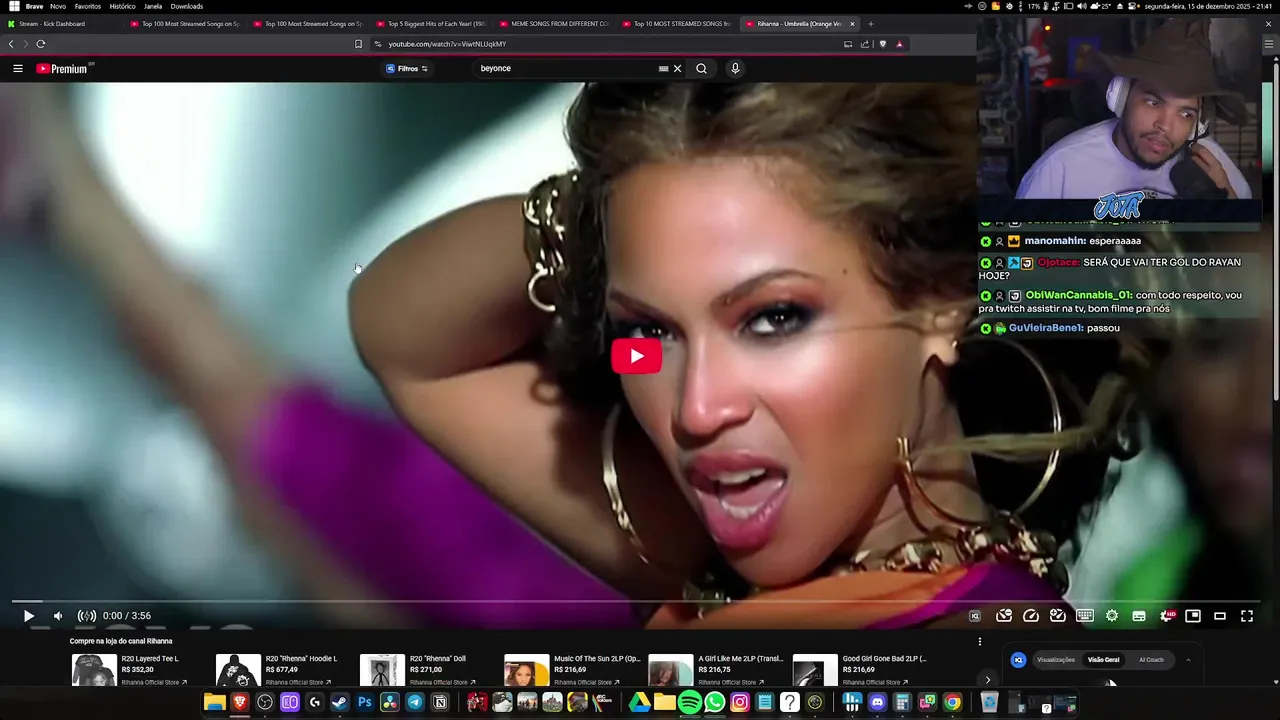Click the green gear icon in the player

(x=1112, y=616)
